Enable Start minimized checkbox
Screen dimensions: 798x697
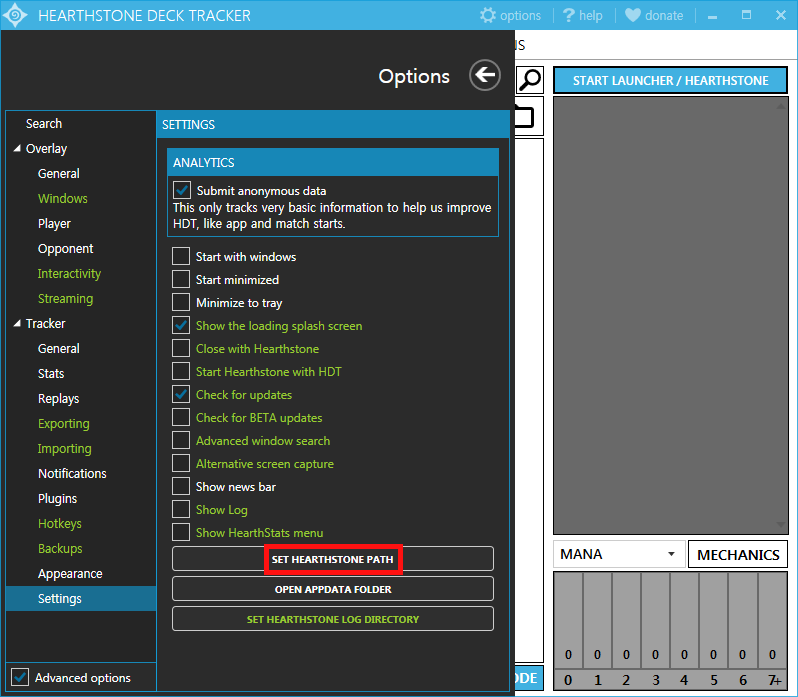point(181,279)
